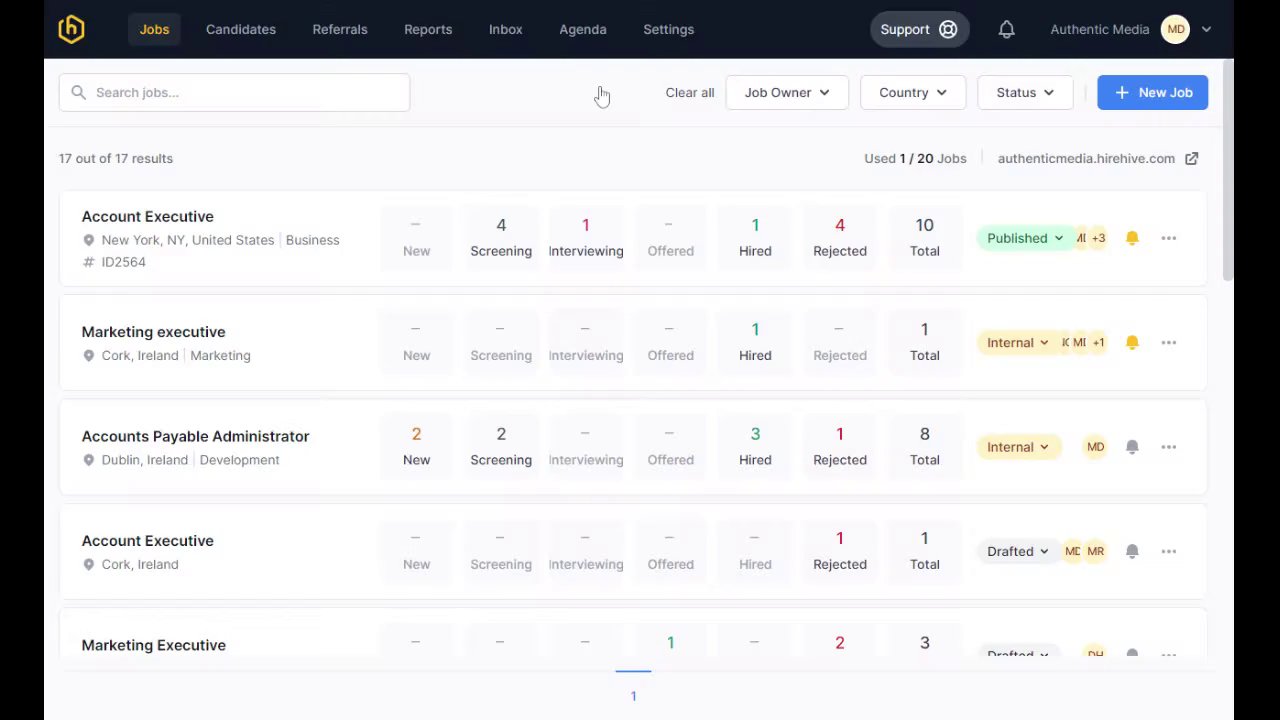Click MD avatar on Accounts Payable Administrator row
1280x720 pixels.
pos(1096,447)
